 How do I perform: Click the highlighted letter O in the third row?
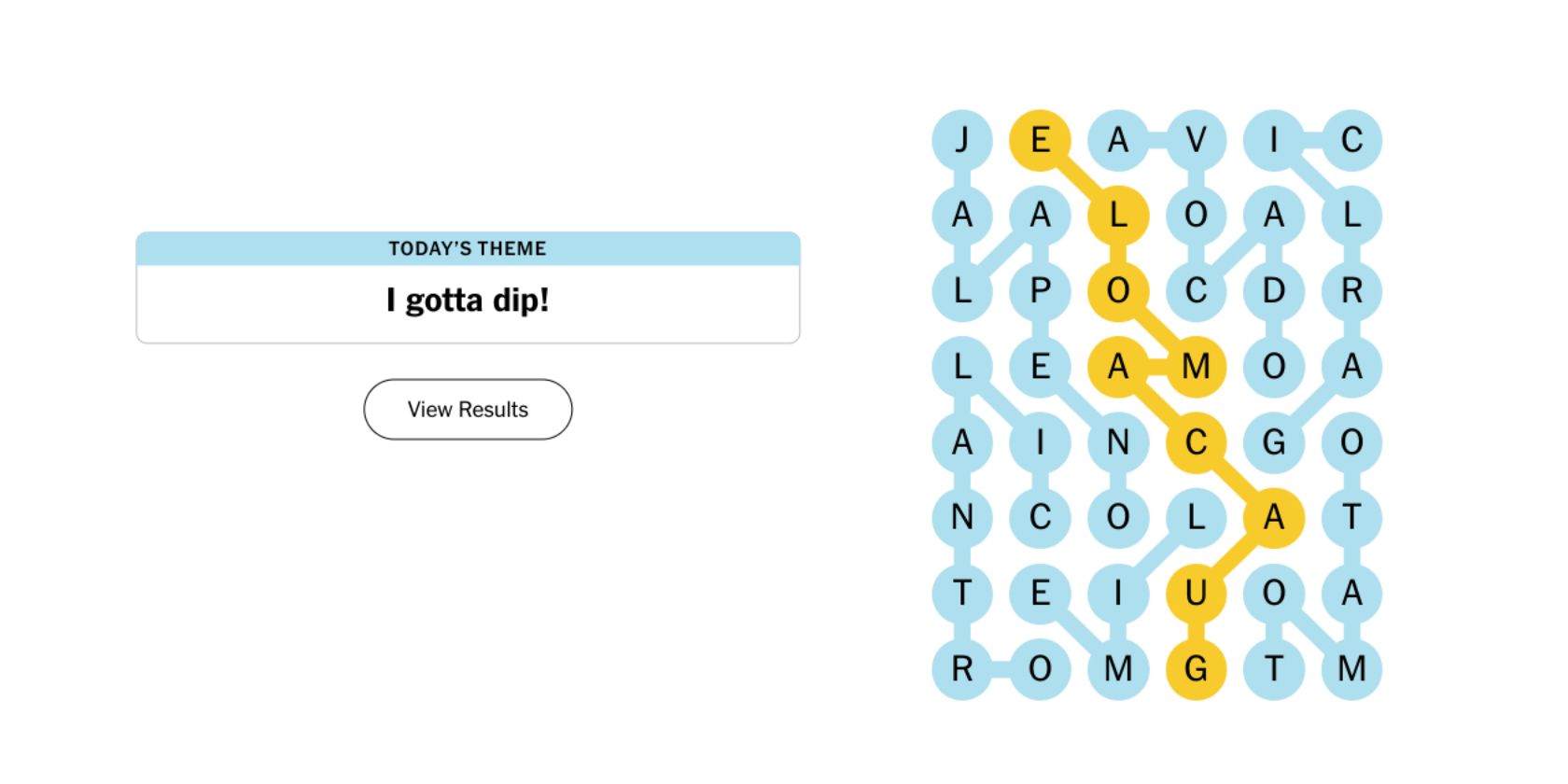(1120, 291)
